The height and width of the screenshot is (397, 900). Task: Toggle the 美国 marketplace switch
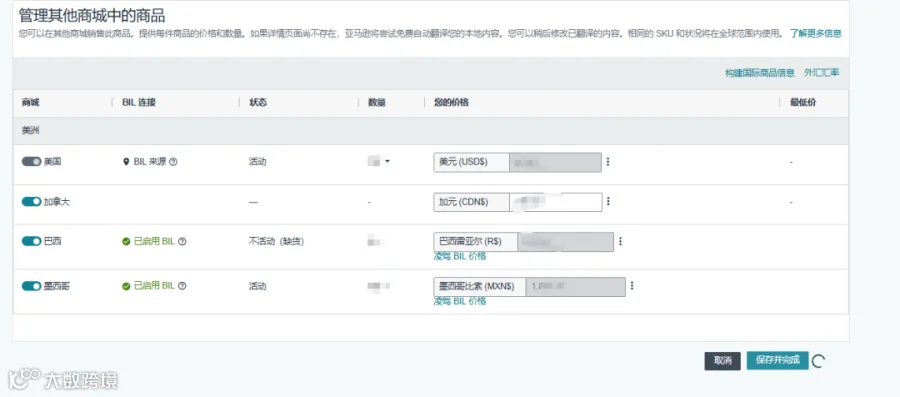(32, 162)
